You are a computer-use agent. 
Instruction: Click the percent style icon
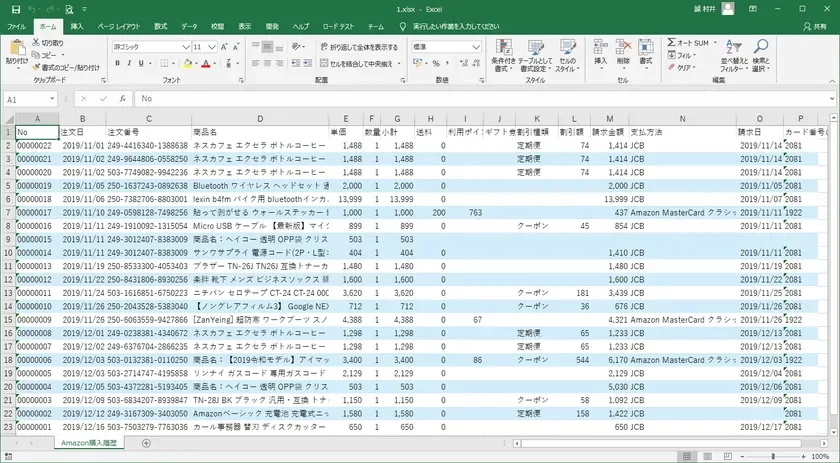(436, 63)
